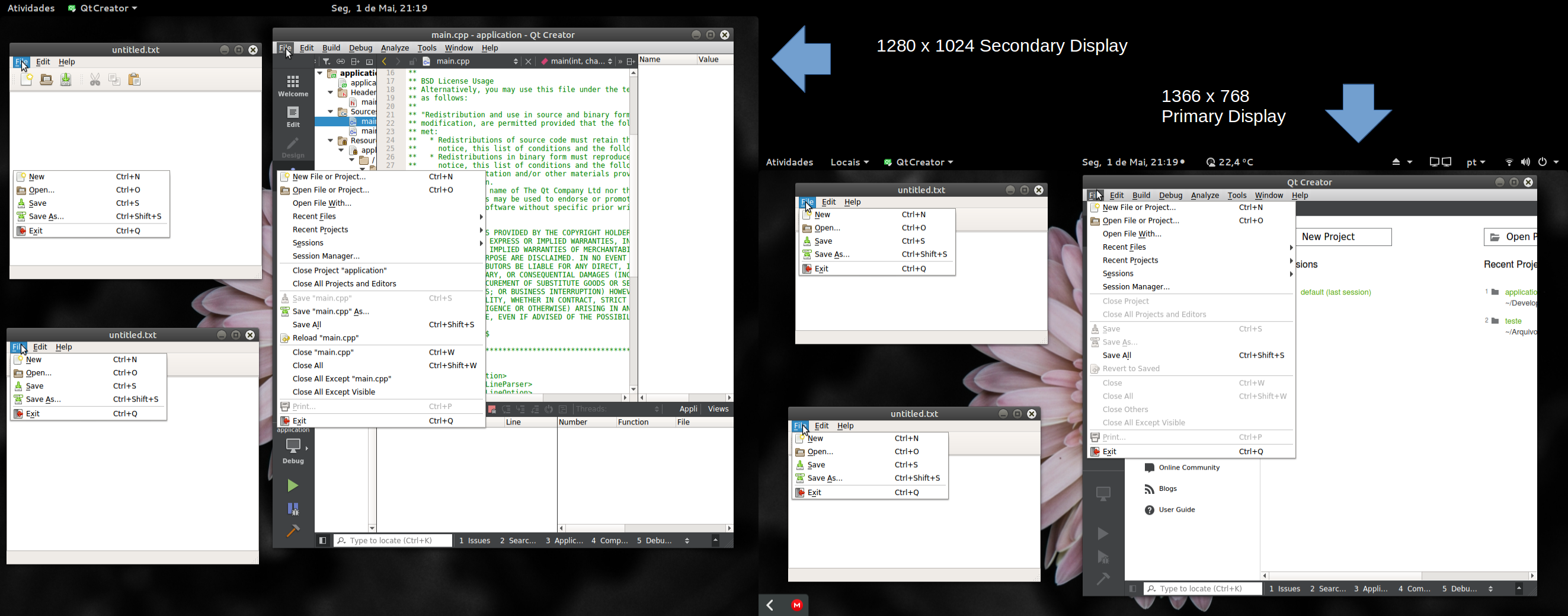The height and width of the screenshot is (616, 1568).
Task: Toggle the left sidebar visibility in main.cpp window
Action: (322, 541)
